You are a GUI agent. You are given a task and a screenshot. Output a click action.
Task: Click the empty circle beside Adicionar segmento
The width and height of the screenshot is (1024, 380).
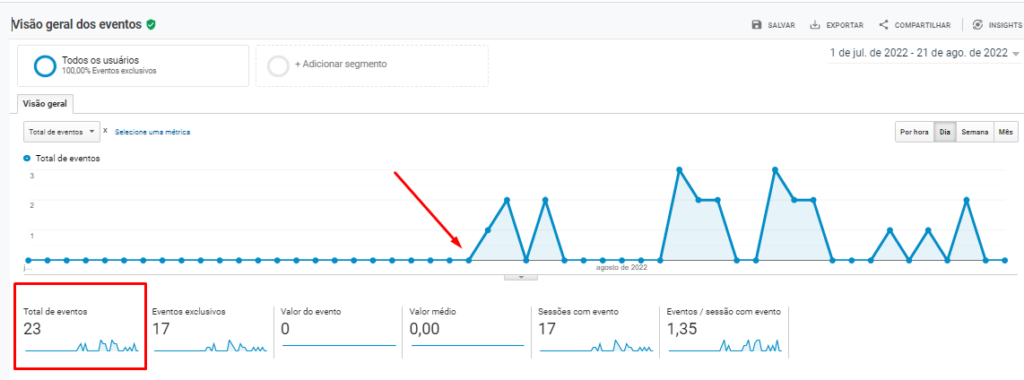[279, 65]
